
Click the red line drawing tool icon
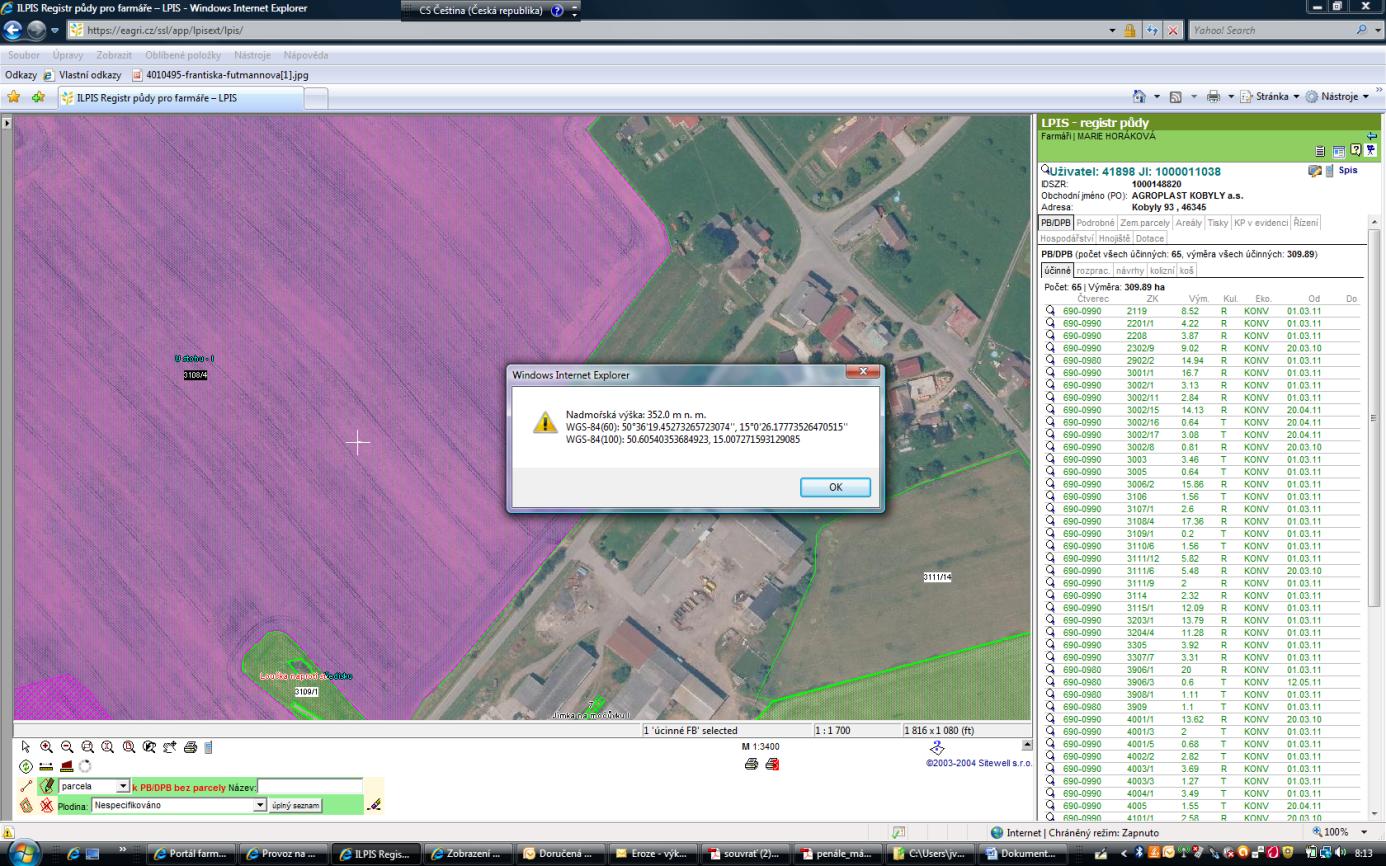point(26,786)
